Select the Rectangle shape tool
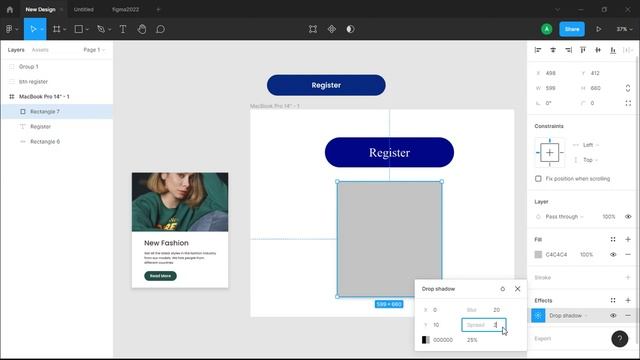 79,29
